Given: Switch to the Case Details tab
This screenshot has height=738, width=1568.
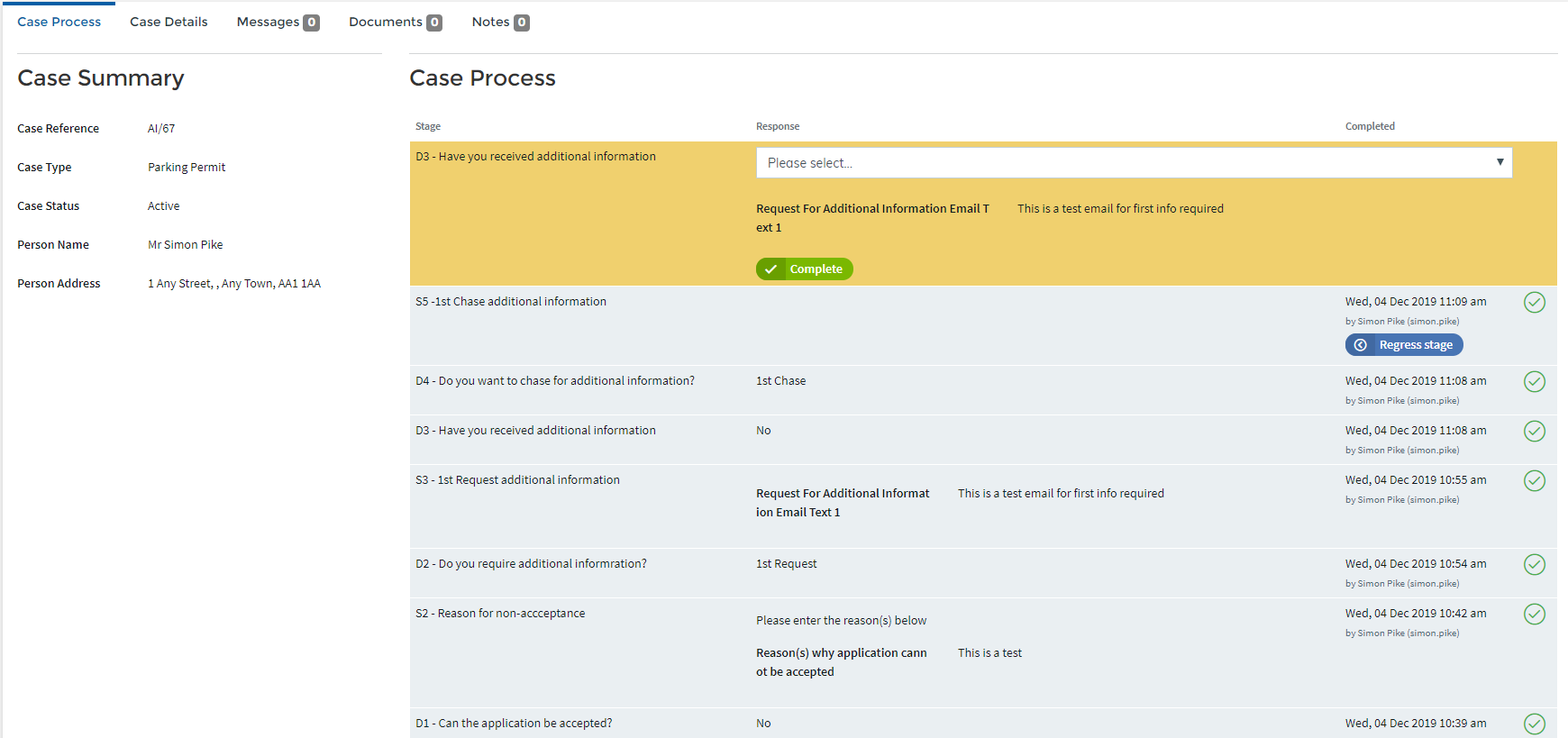Looking at the screenshot, I should pos(169,22).
